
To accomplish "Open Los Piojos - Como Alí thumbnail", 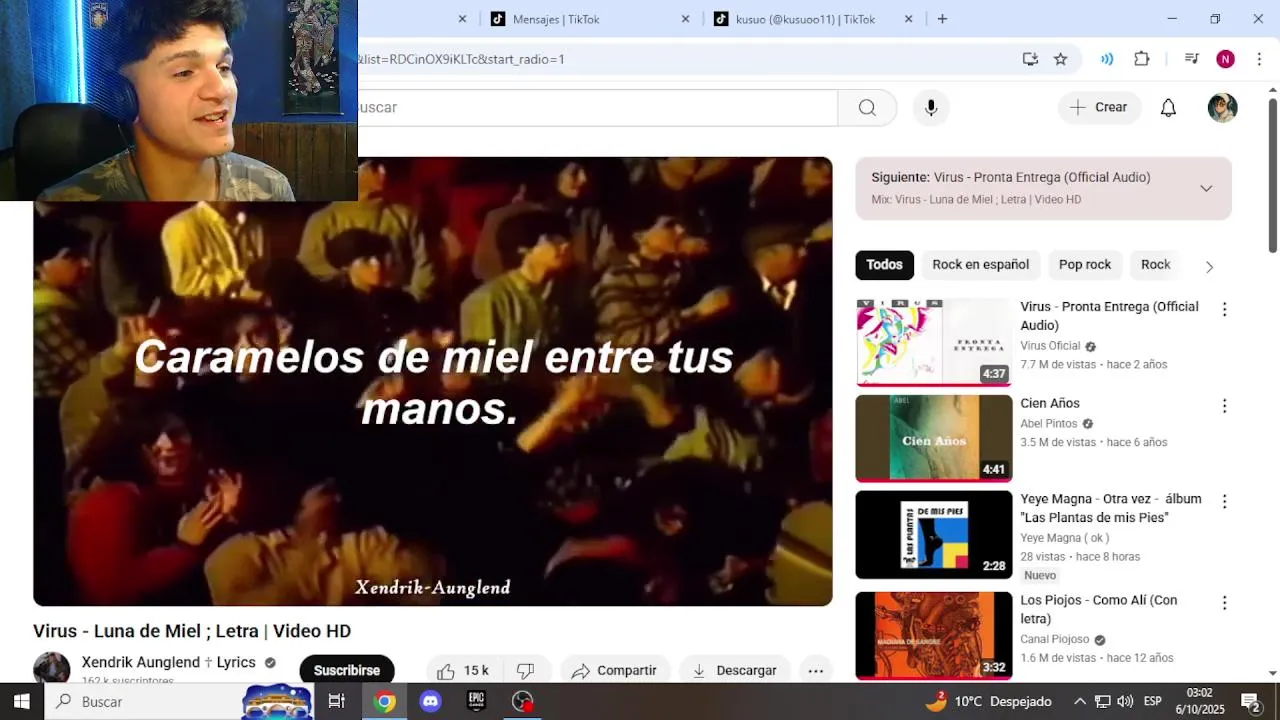I will [x=934, y=635].
